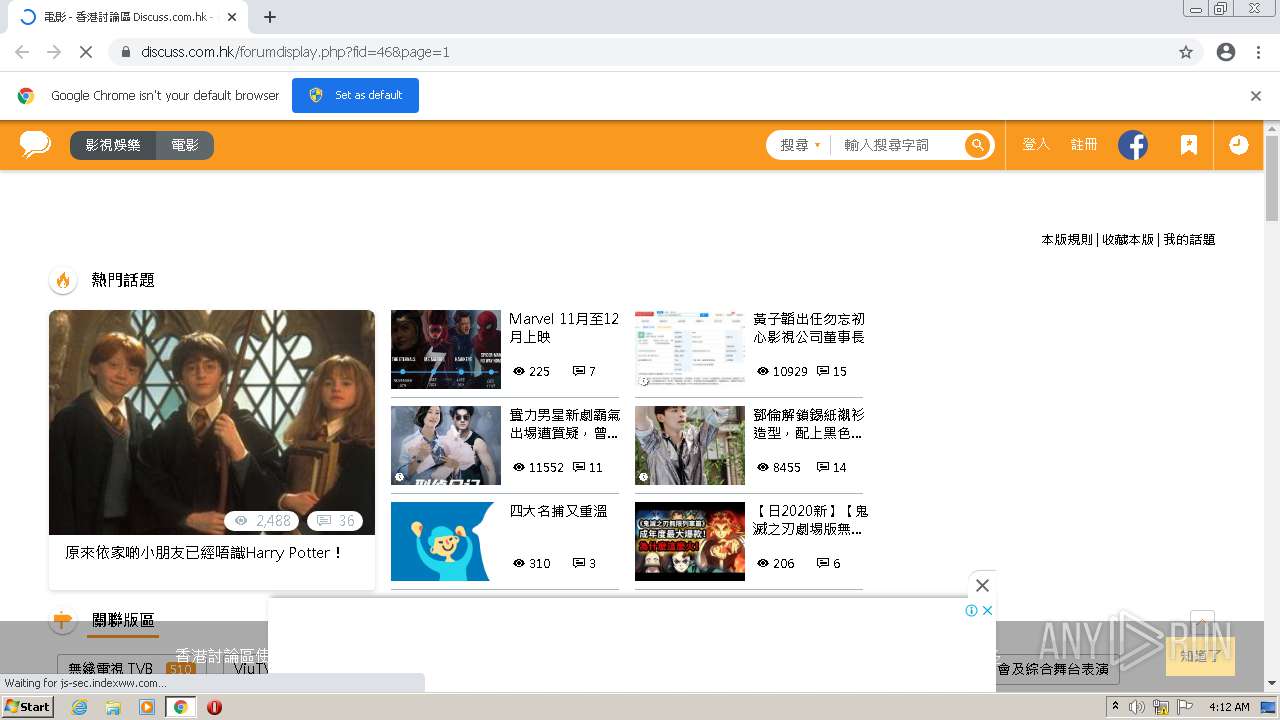Open Marvel 11月至12月上映 topic

coord(564,328)
